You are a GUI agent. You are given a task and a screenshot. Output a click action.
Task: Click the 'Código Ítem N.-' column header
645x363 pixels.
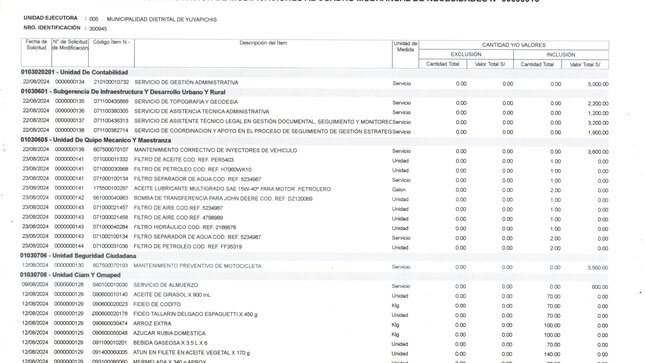pyautogui.click(x=111, y=42)
